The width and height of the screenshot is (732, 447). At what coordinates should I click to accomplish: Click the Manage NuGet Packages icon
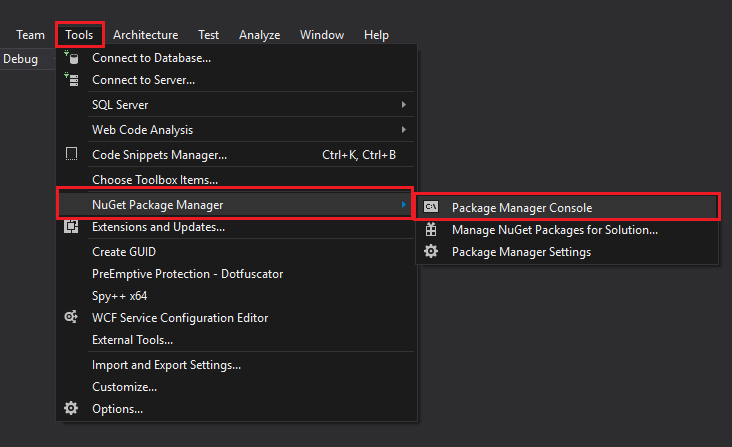click(431, 230)
